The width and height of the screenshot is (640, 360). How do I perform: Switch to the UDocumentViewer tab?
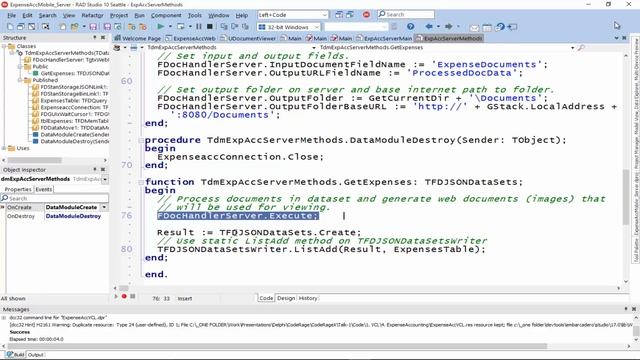point(248,38)
